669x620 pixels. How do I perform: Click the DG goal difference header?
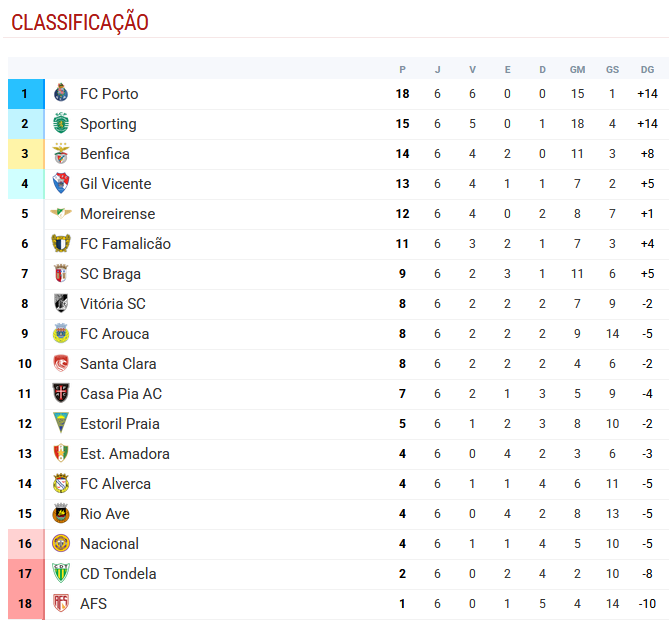(x=647, y=69)
